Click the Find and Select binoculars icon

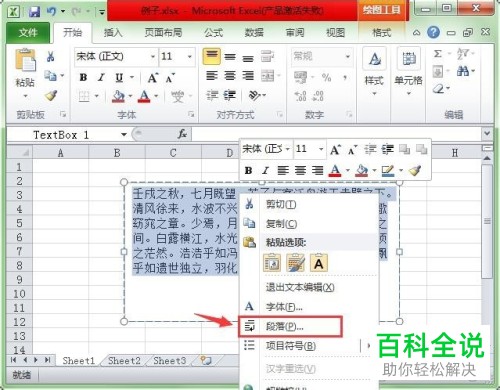point(463,71)
